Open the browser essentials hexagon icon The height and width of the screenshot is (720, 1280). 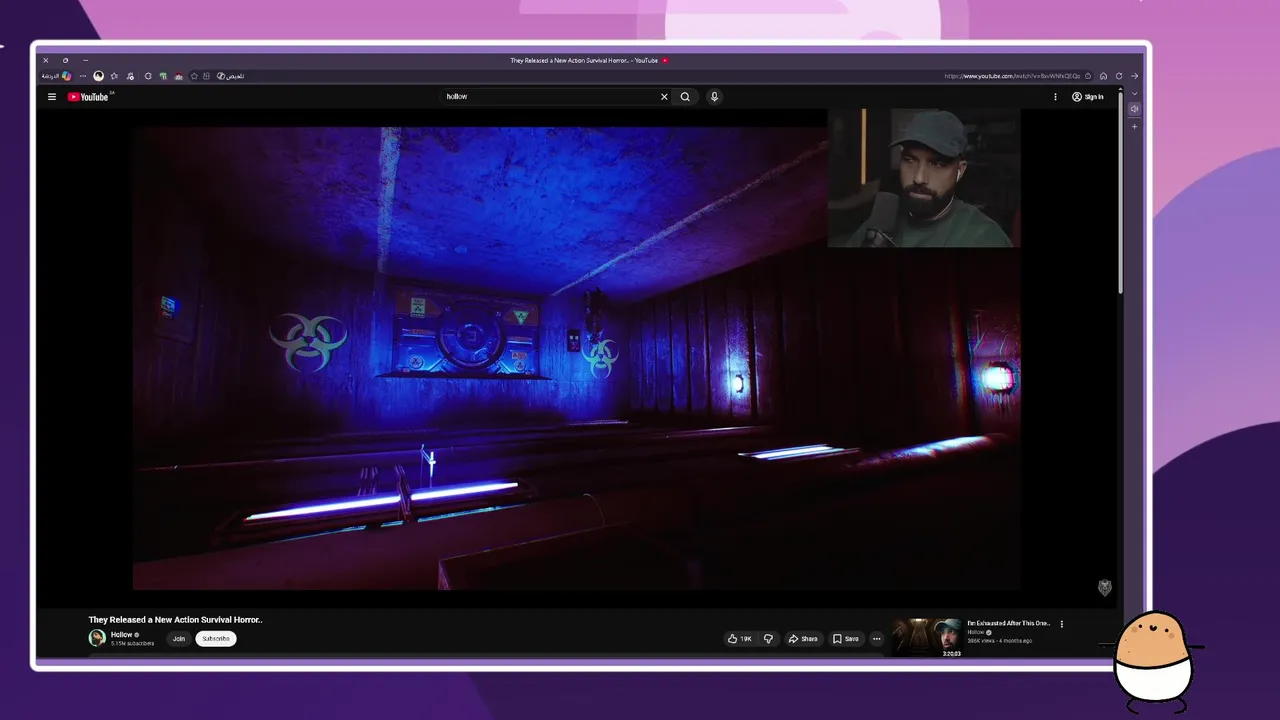coord(148,76)
